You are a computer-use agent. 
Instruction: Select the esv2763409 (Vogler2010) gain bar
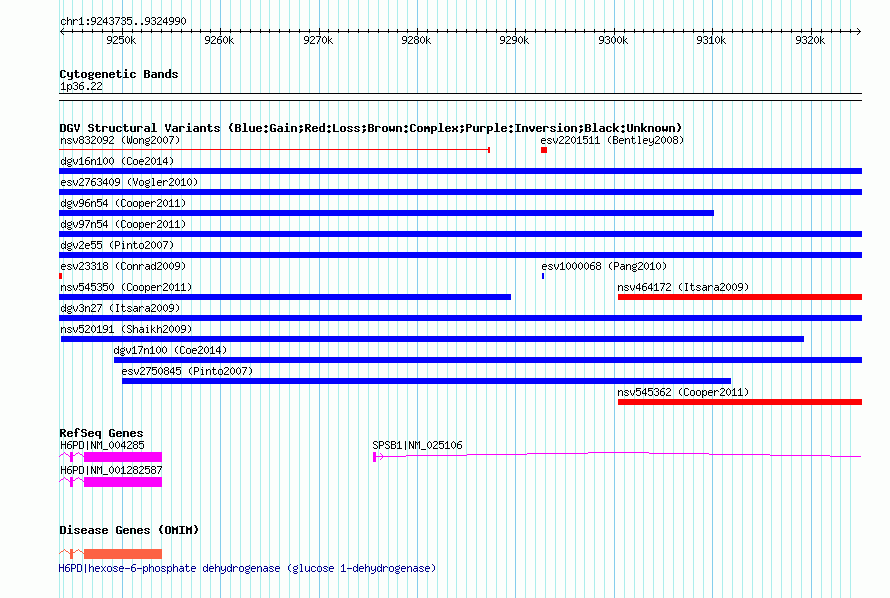tap(460, 192)
